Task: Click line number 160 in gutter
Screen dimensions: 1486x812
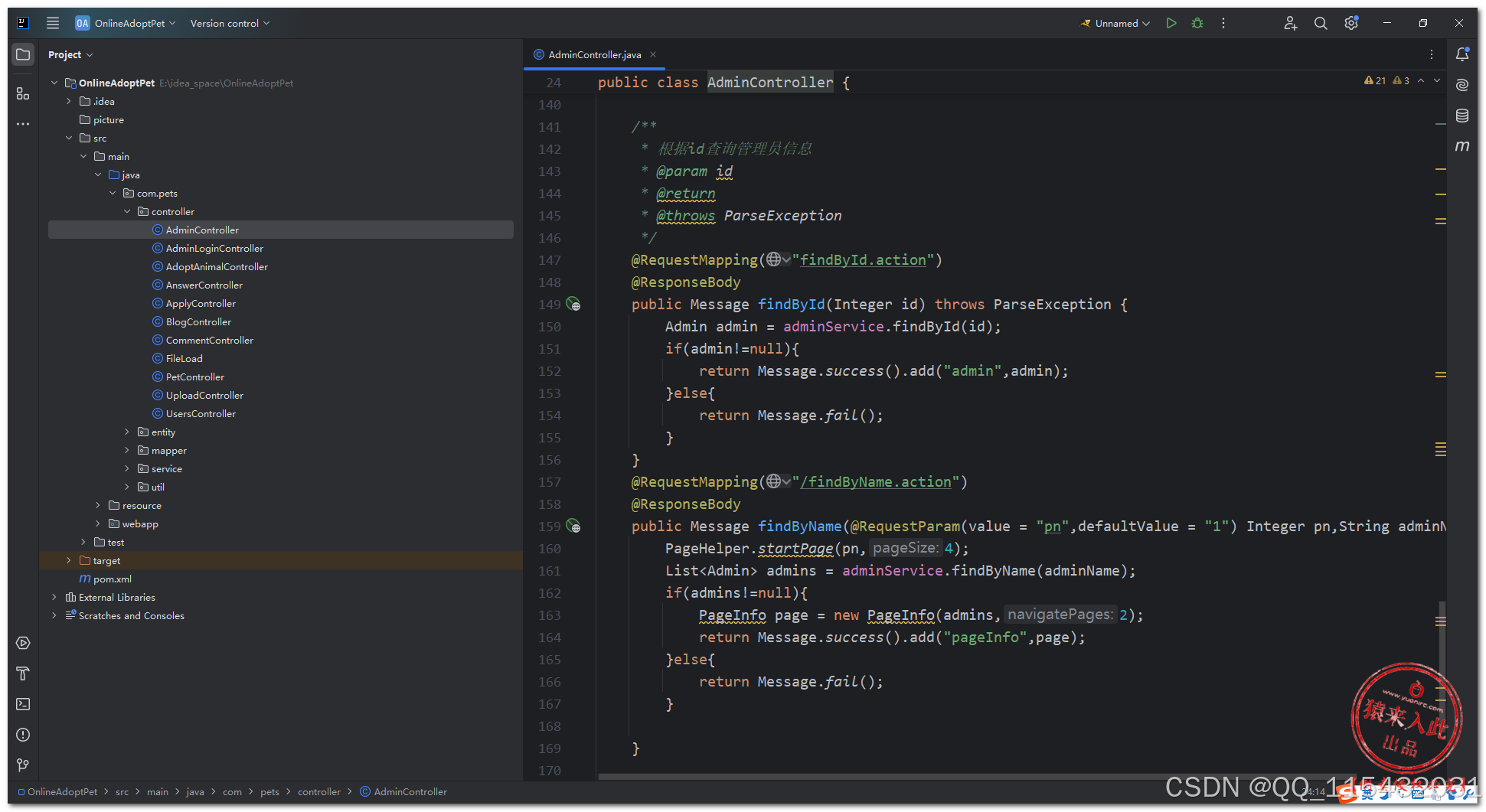Action: pos(550,548)
